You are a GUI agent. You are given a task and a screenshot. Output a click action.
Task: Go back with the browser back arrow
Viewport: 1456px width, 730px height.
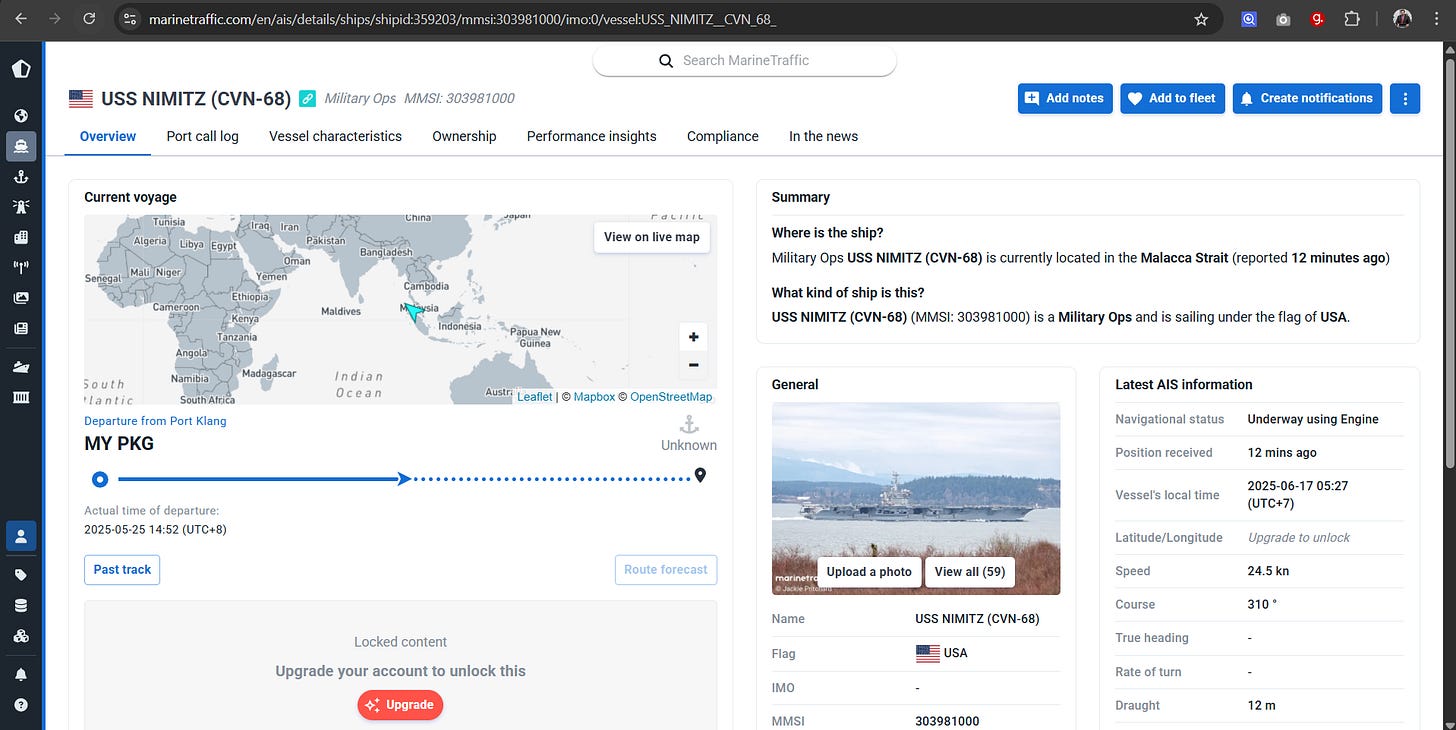(x=21, y=19)
